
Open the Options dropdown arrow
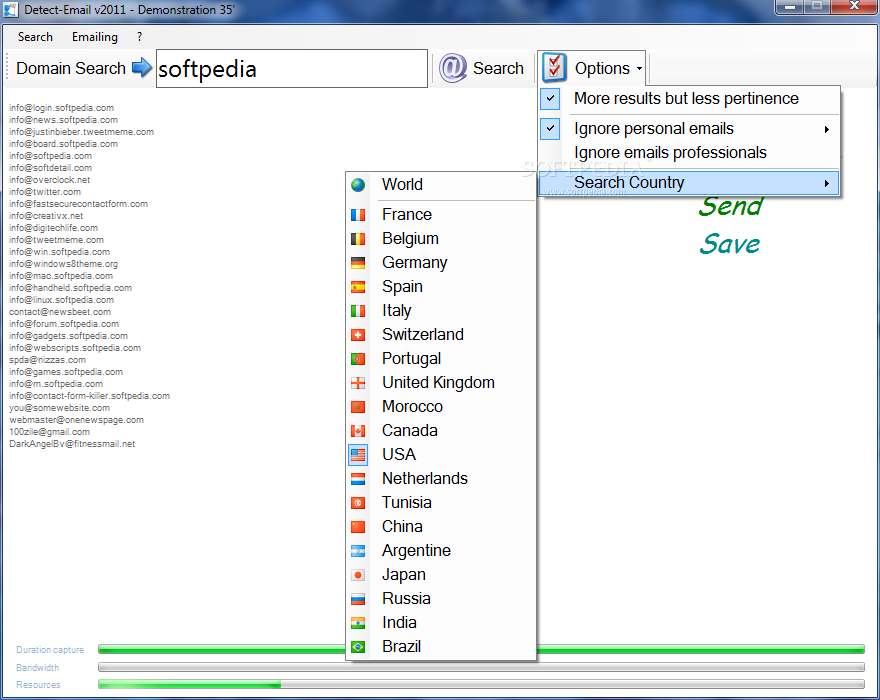tap(639, 69)
